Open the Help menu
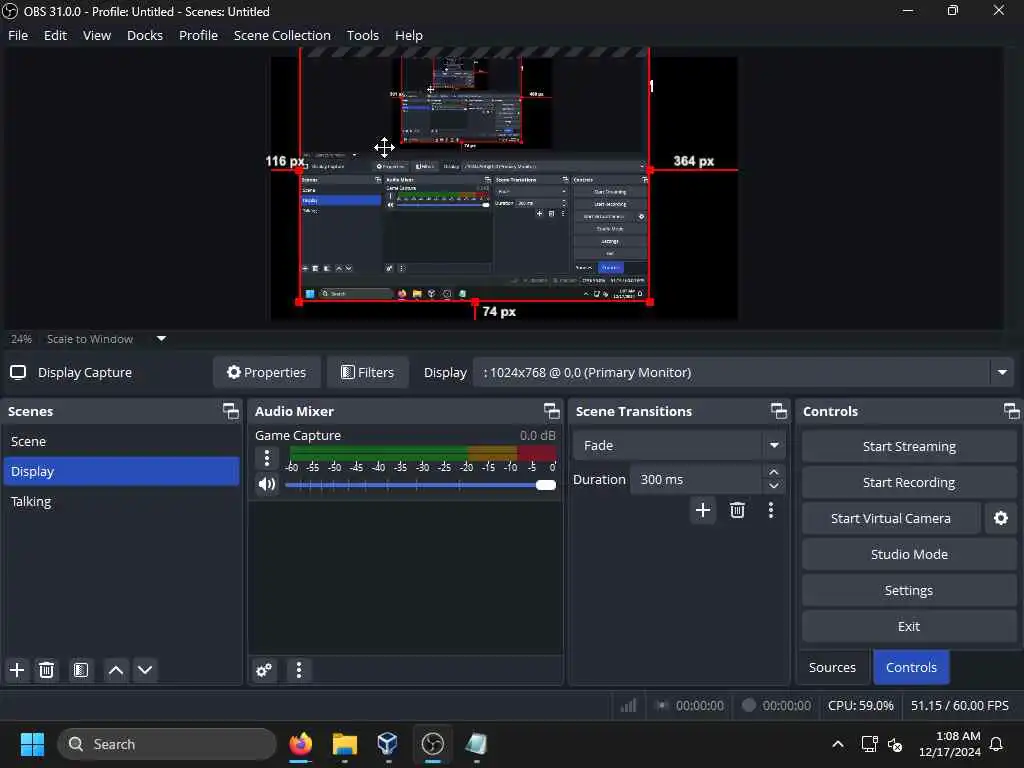This screenshot has height=768, width=1024. coord(409,35)
